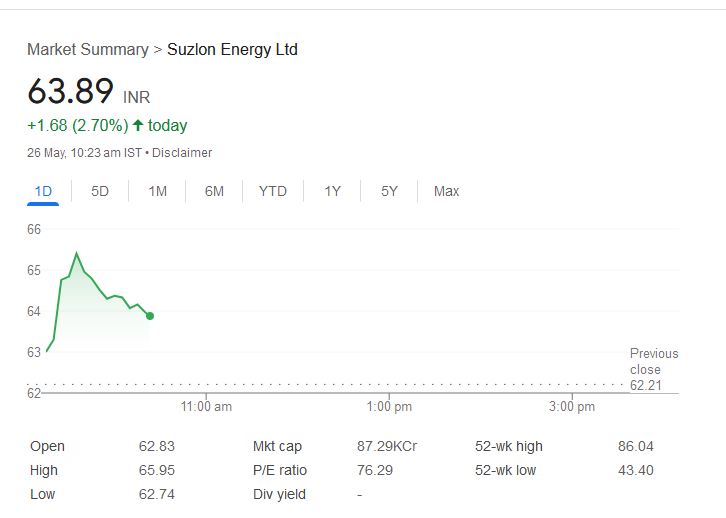This screenshot has height=518, width=726.
Task: Select the YTD range tab
Action: pos(273,191)
